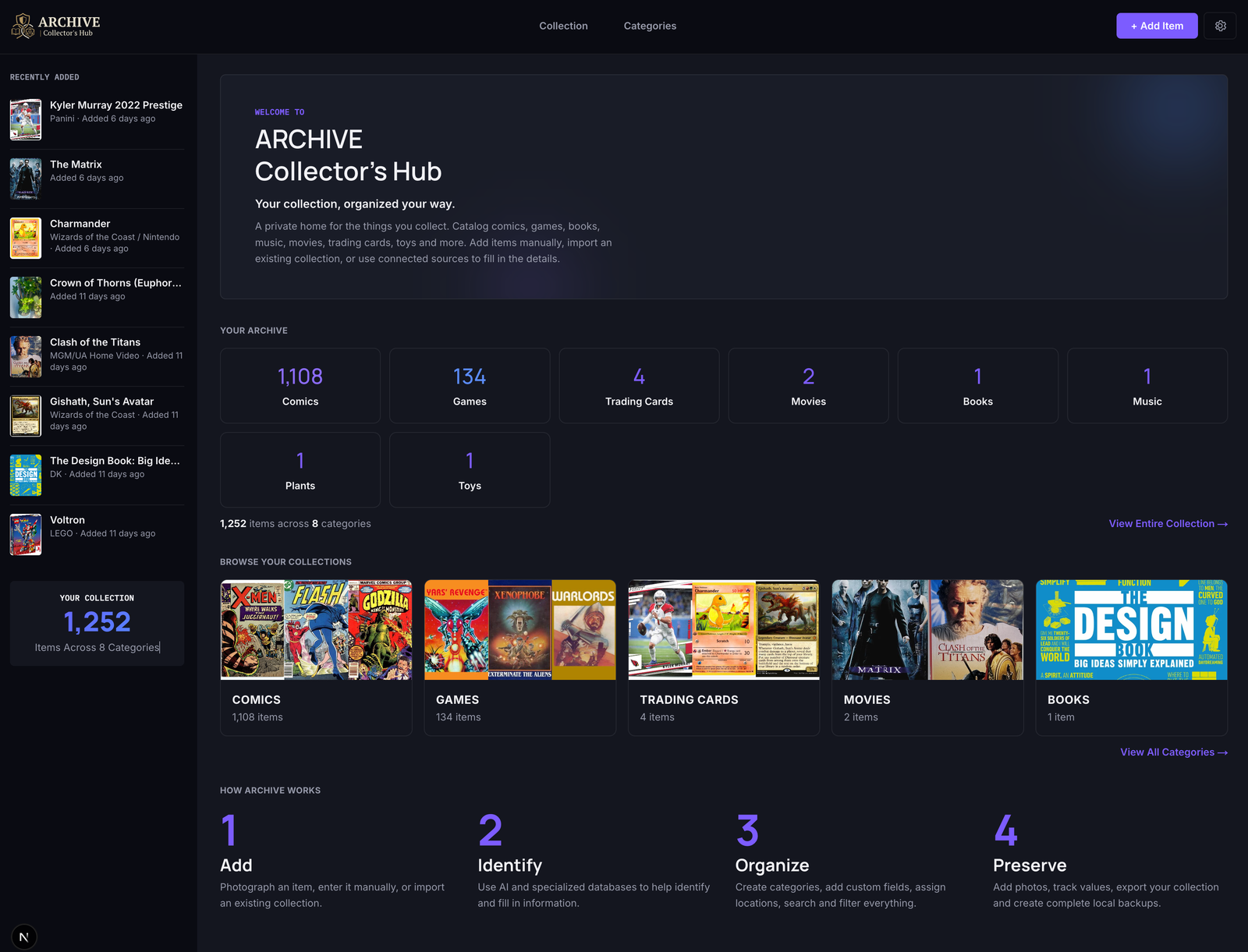Follow the View All Categories link
Viewport: 1248px width, 952px height.
[1174, 752]
